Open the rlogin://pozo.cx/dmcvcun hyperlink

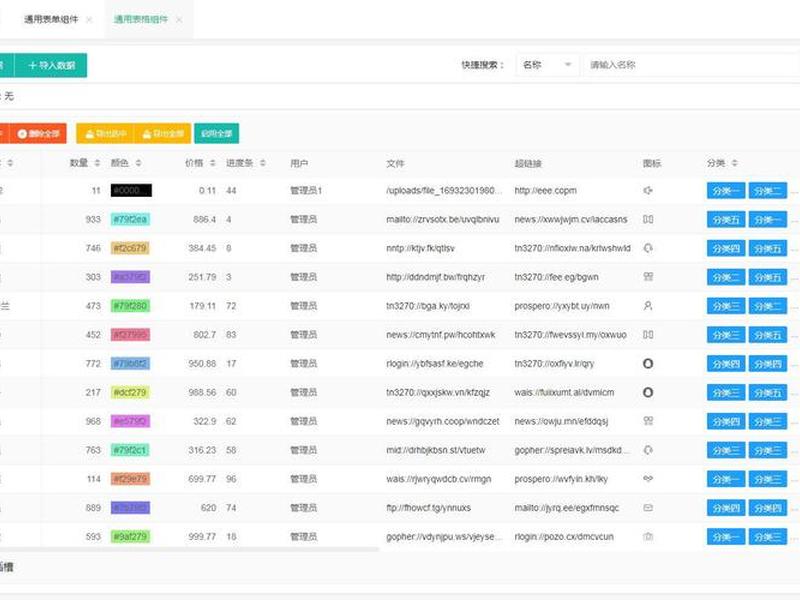pos(564,536)
